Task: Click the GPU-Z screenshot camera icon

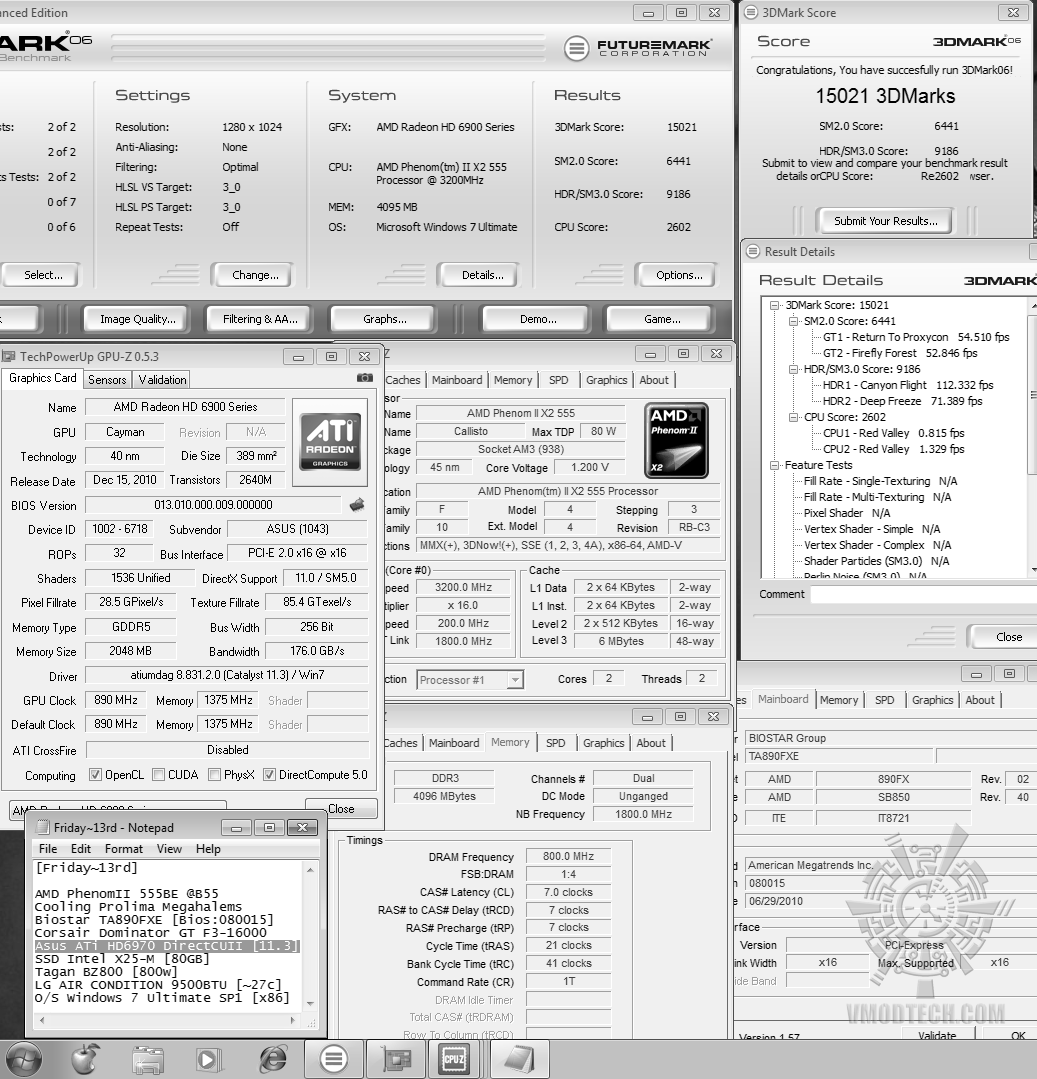Action: [x=365, y=378]
